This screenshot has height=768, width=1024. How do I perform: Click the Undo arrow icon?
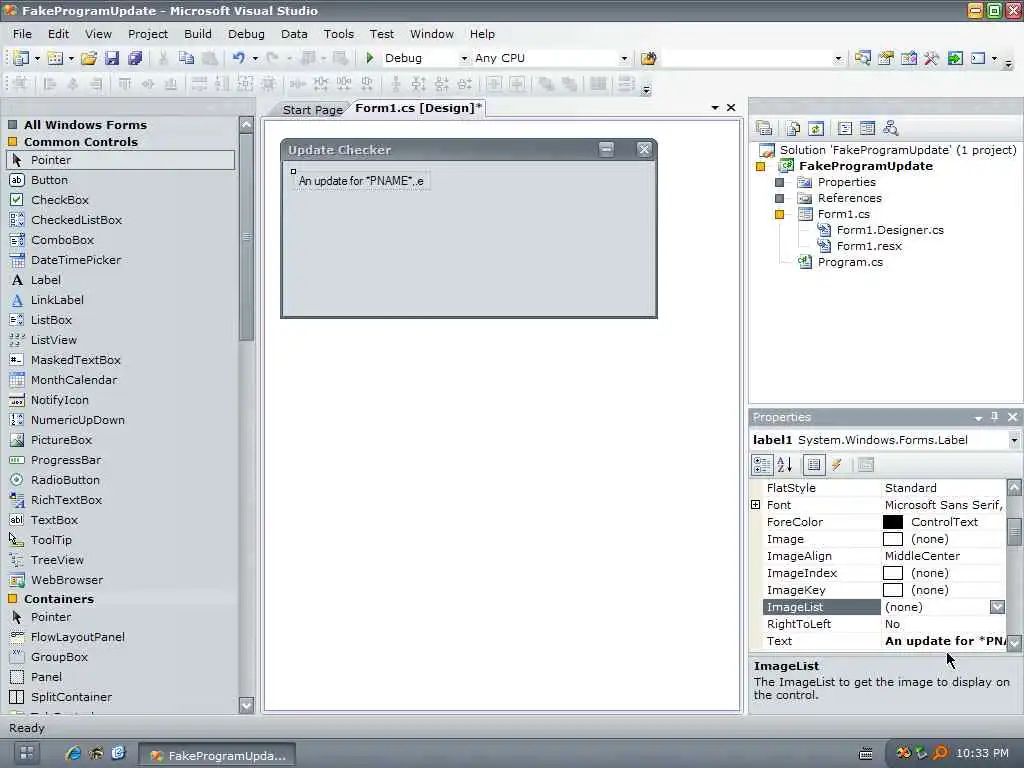(238, 58)
